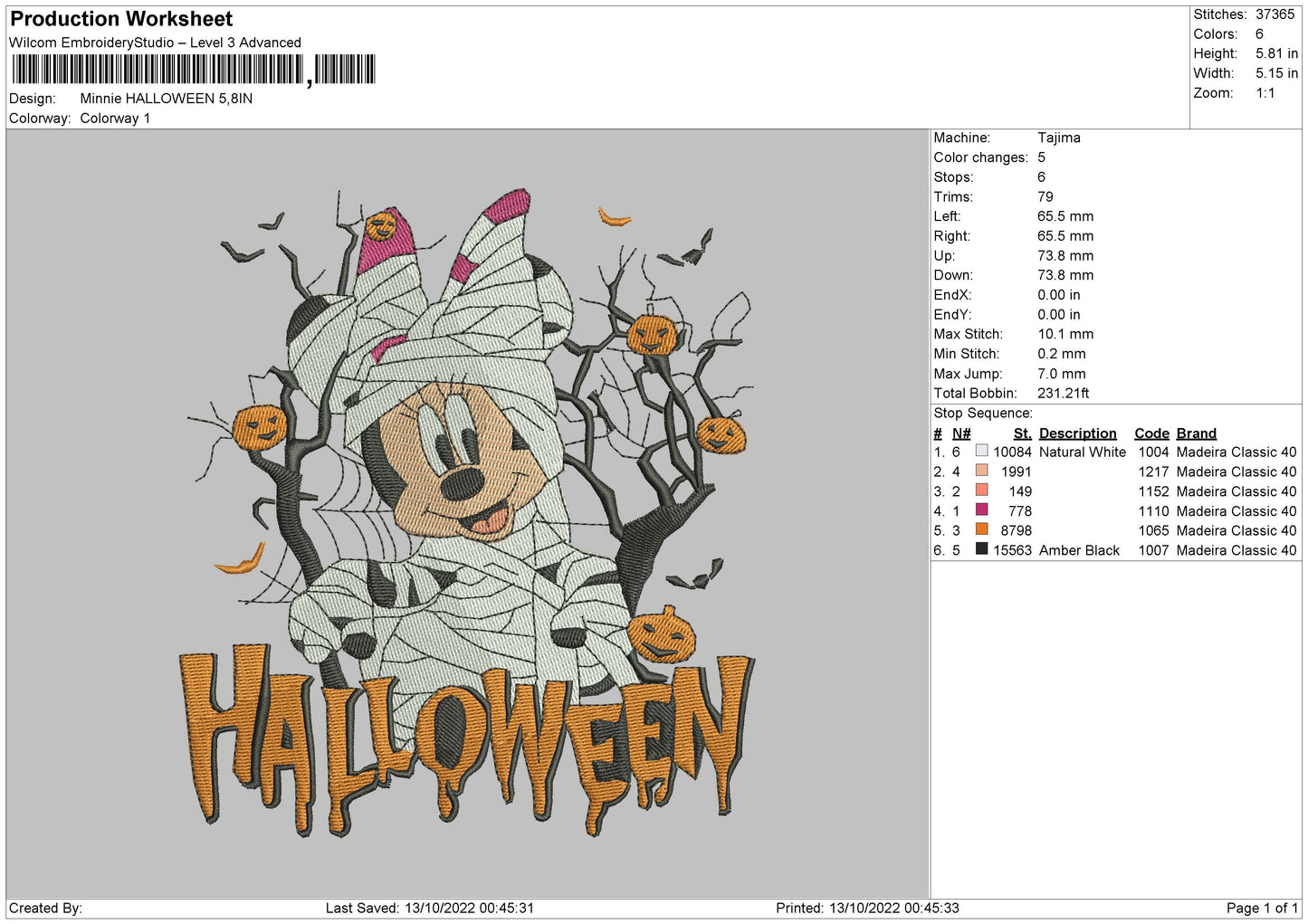Click the Trims value 79
Viewport: 1308px width, 924px height.
(x=1045, y=196)
